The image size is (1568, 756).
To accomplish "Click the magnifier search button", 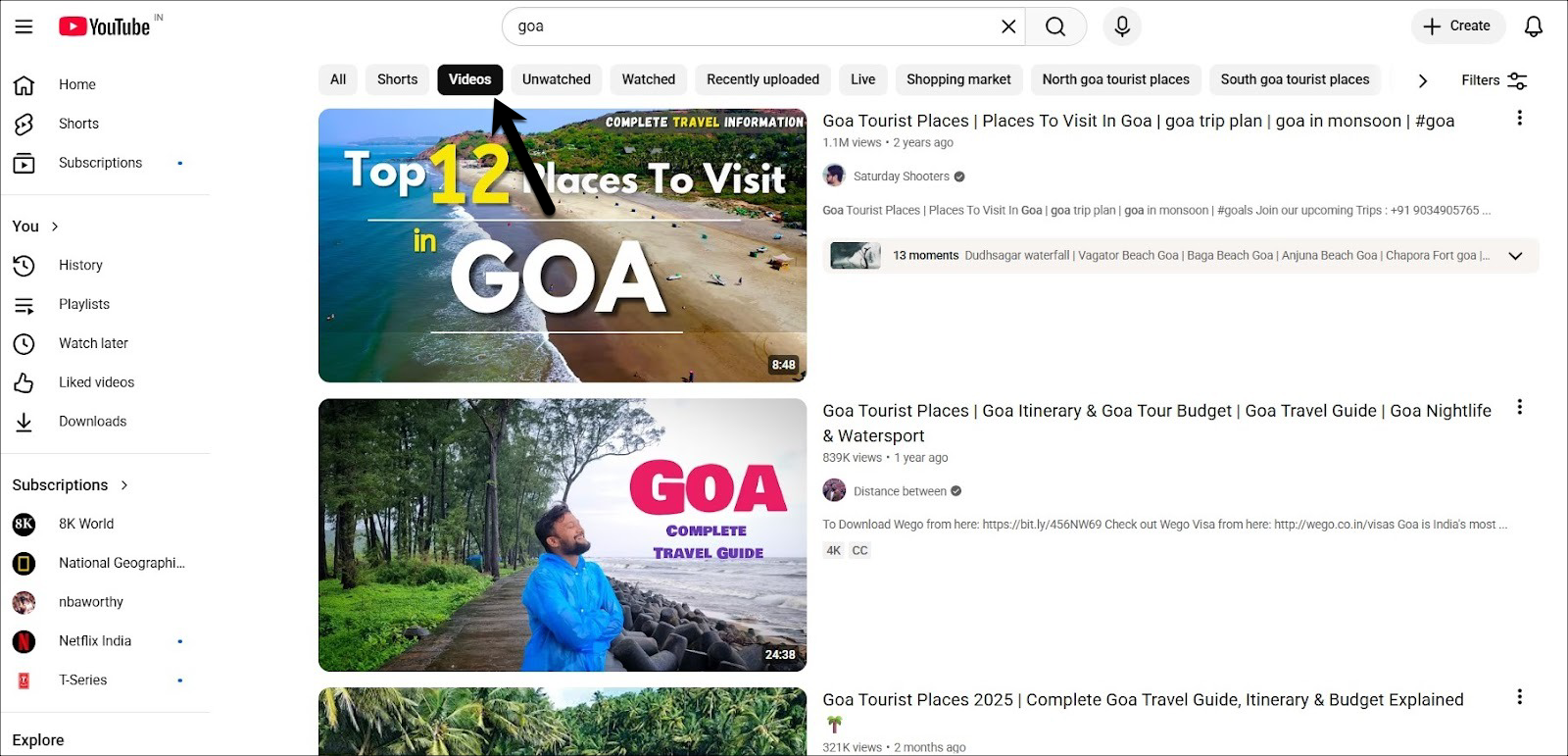I will pos(1055,26).
